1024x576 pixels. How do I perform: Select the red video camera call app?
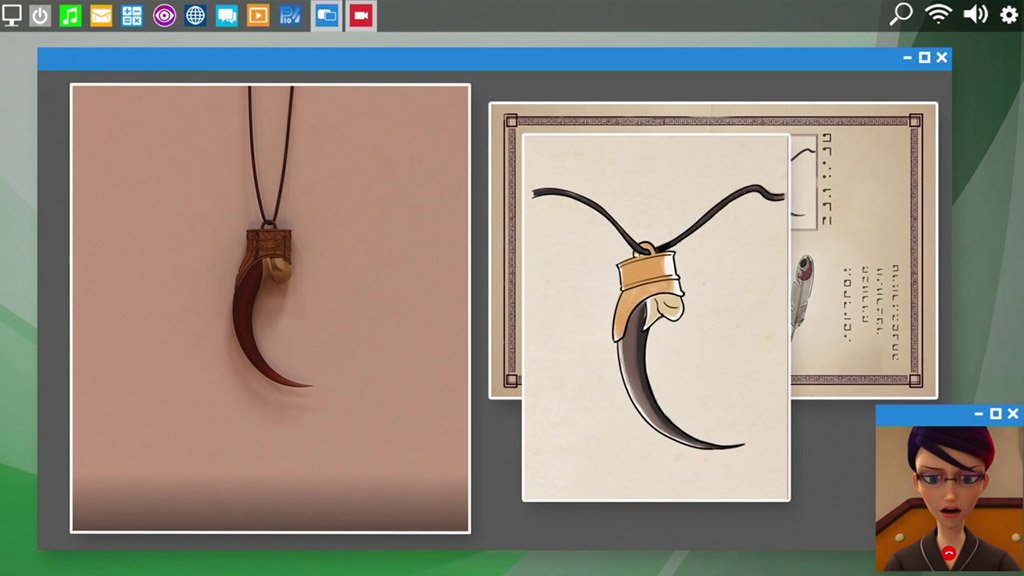pyautogui.click(x=361, y=15)
